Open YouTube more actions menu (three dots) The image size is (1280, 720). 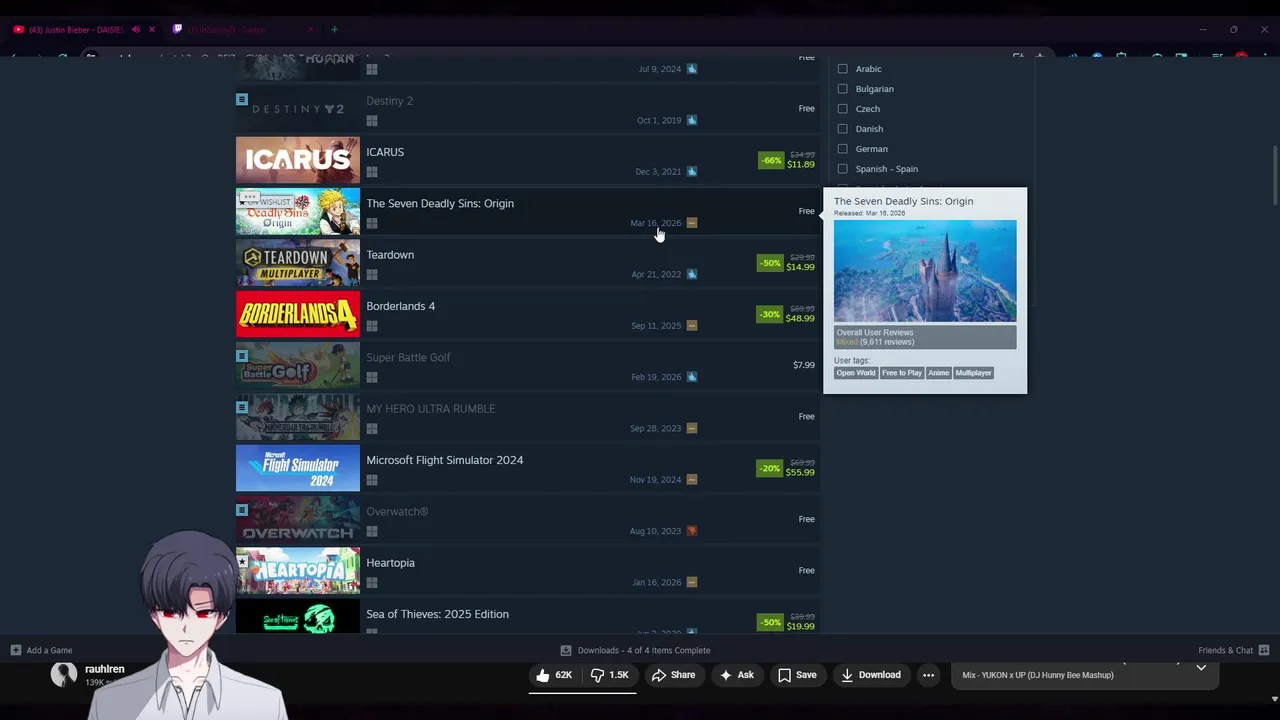928,675
